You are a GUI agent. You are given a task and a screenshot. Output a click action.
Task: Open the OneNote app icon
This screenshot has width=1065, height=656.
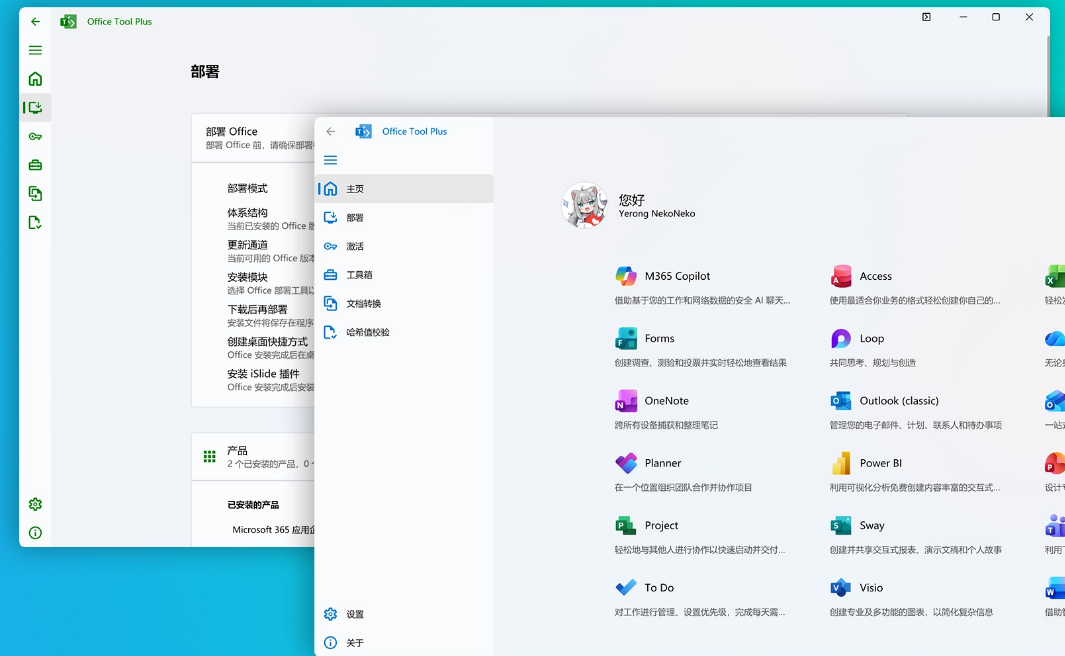click(x=626, y=400)
